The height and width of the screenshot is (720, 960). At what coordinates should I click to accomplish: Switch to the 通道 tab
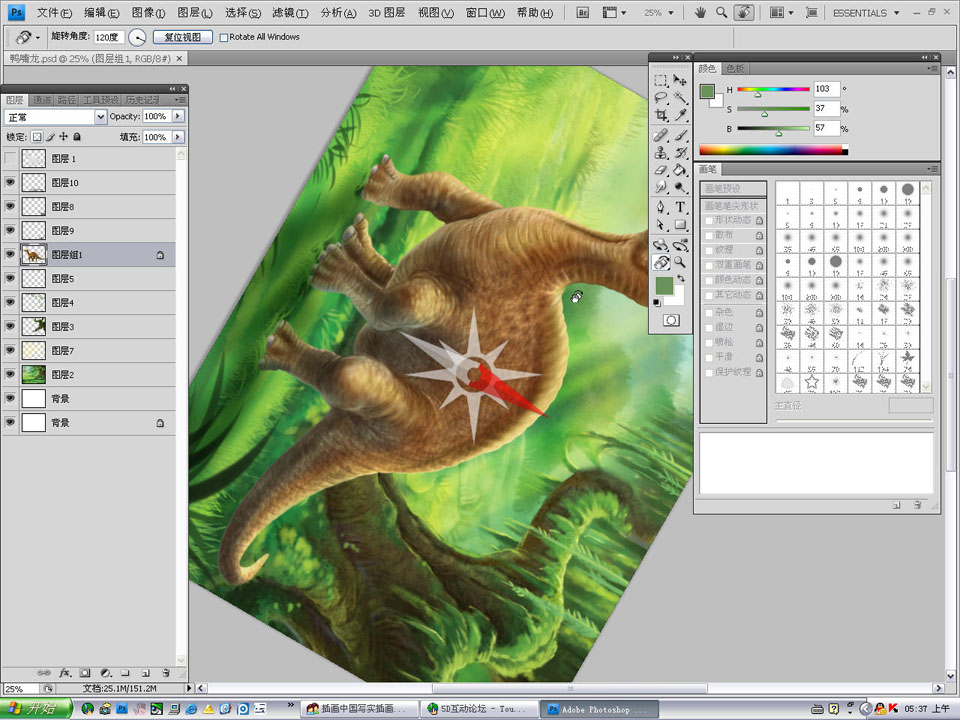[x=42, y=100]
